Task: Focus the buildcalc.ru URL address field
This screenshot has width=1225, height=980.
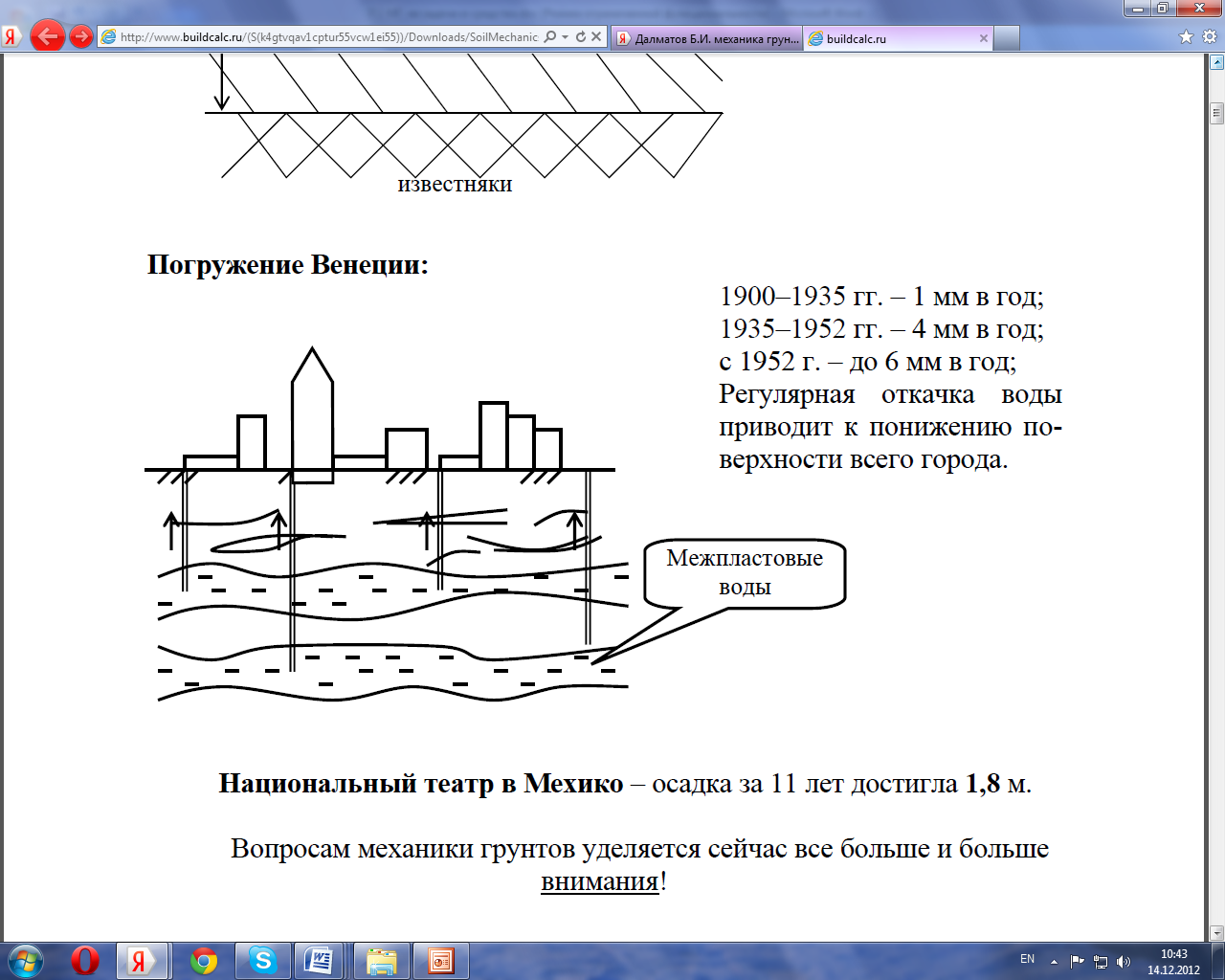Action: tap(329, 37)
